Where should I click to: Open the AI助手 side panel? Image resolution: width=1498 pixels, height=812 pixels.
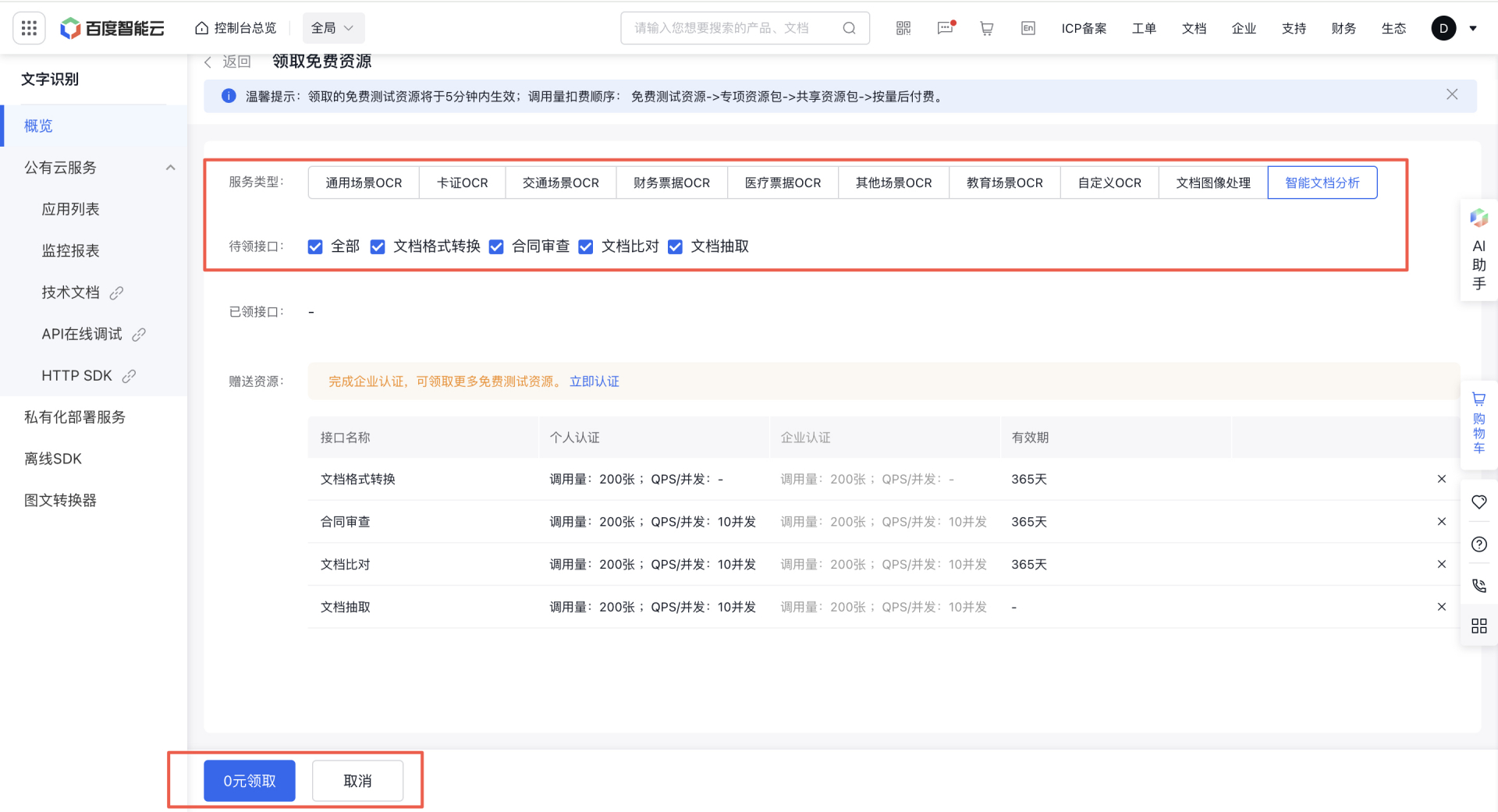pyautogui.click(x=1479, y=250)
